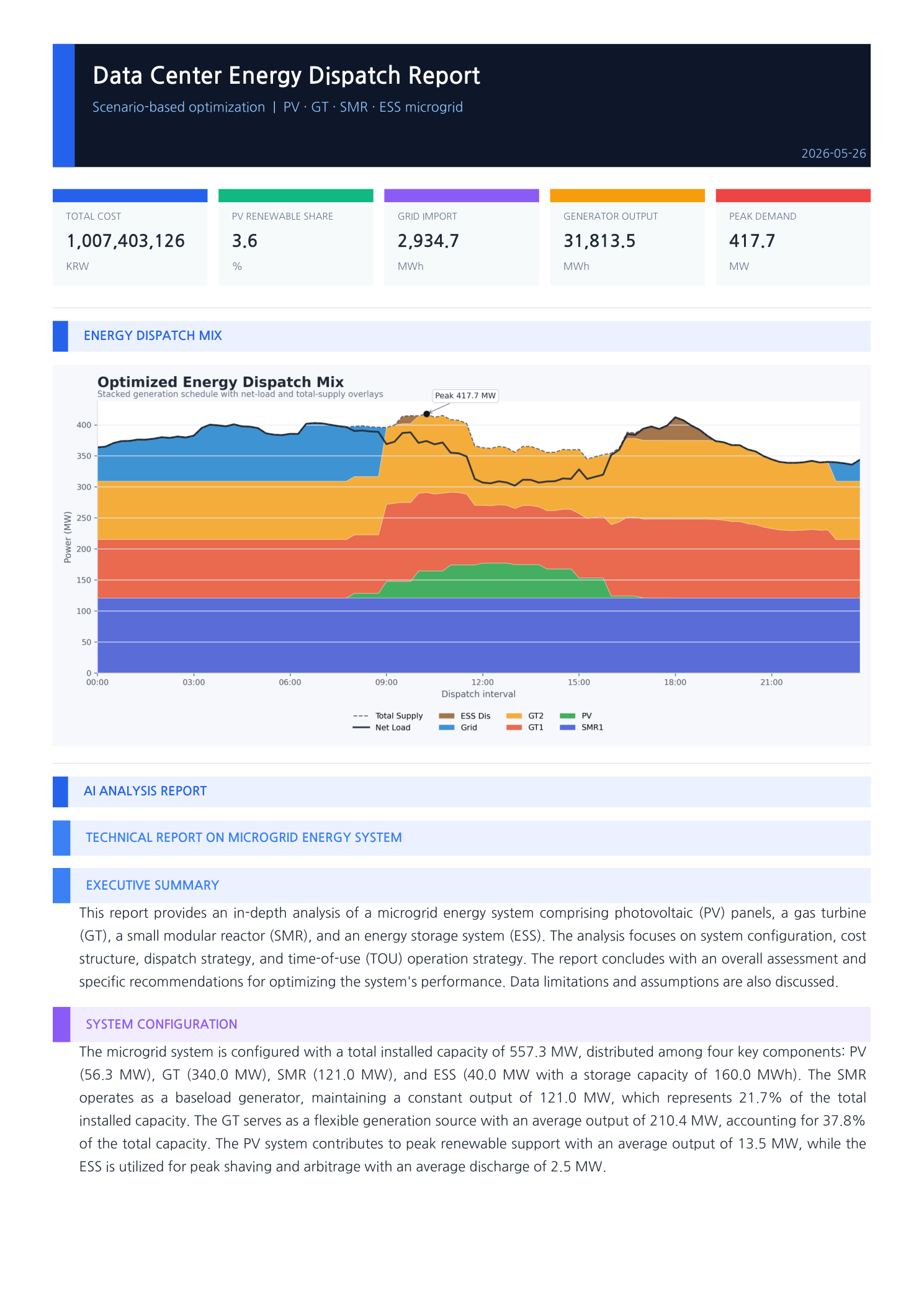Click the "ENERGY DISPATCH MIX" section heading
This screenshot has width=924, height=1306.
pos(153,336)
